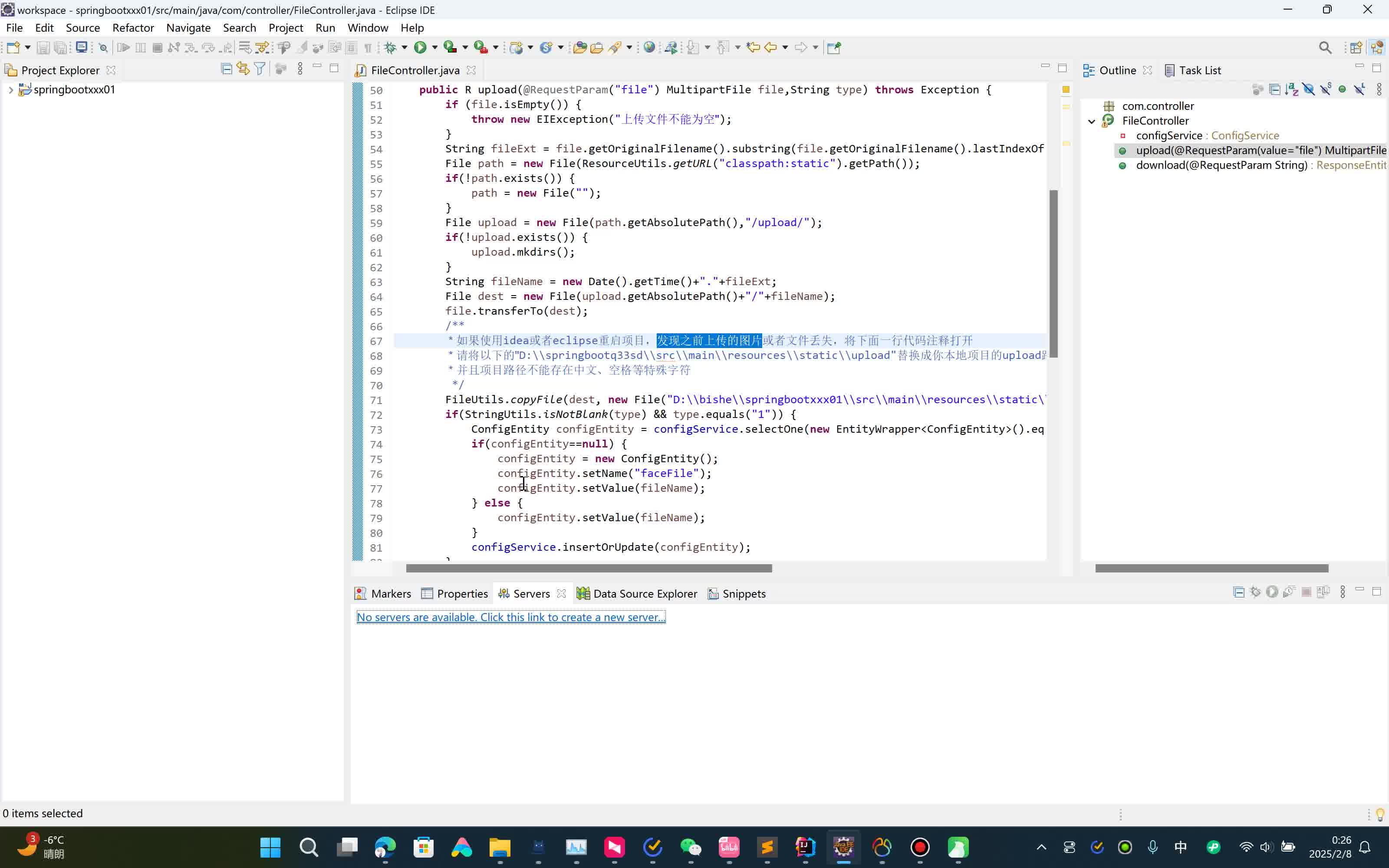The image size is (1389, 868).
Task: Open WeChat from the Windows taskbar
Action: (x=691, y=847)
